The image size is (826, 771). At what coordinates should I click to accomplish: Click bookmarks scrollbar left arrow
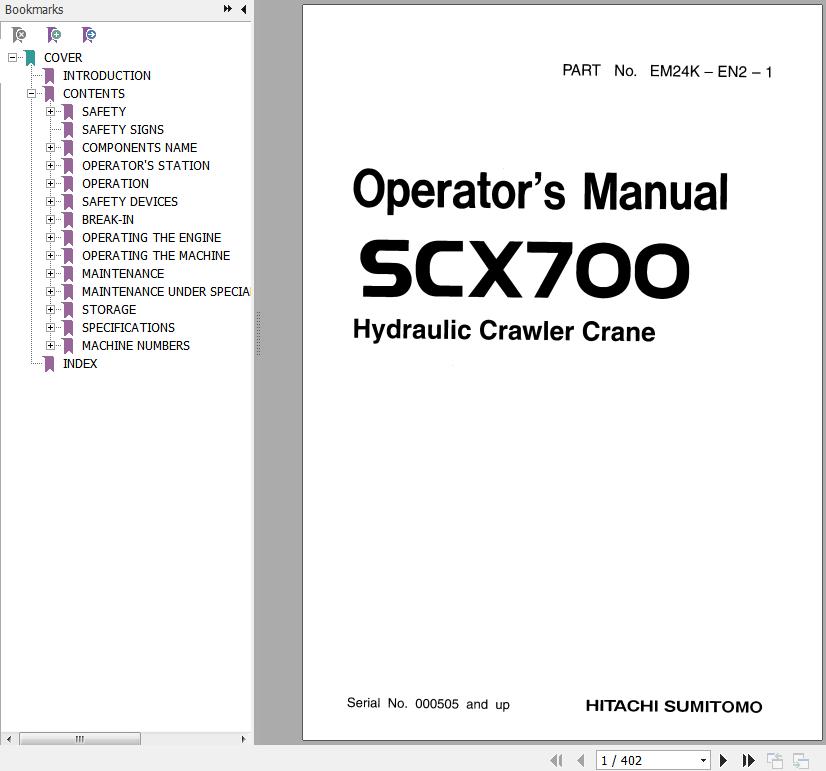pos(9,739)
